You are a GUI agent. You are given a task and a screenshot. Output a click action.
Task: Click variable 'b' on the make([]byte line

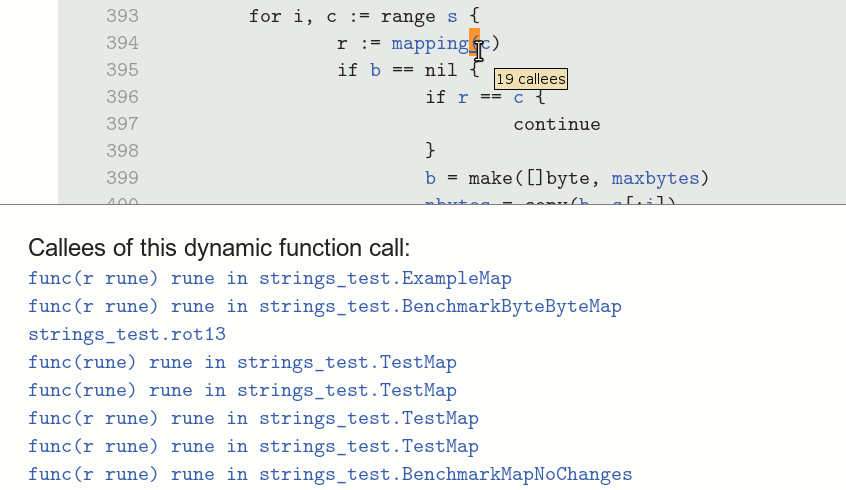430,178
